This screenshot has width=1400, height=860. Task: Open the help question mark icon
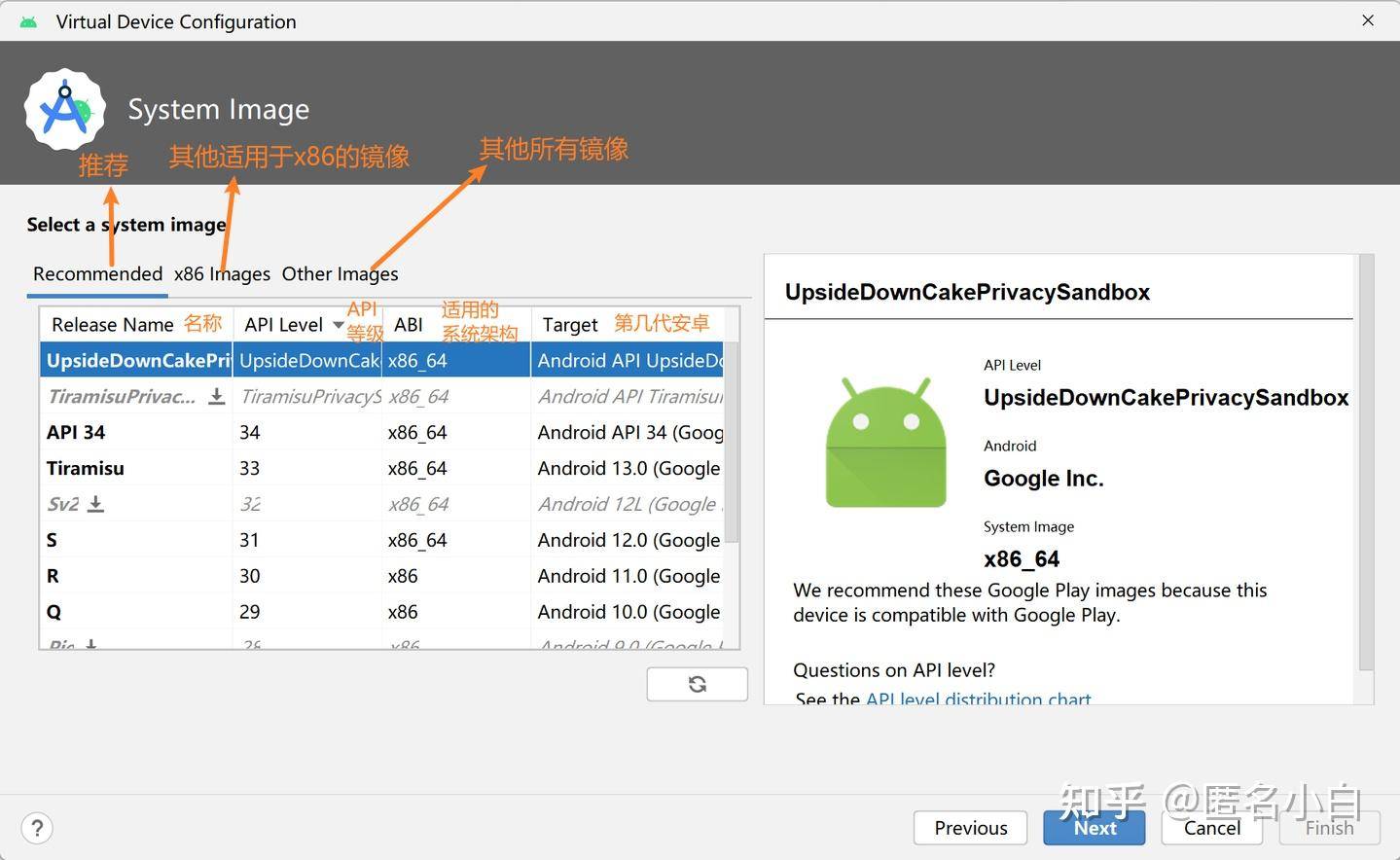tap(37, 829)
